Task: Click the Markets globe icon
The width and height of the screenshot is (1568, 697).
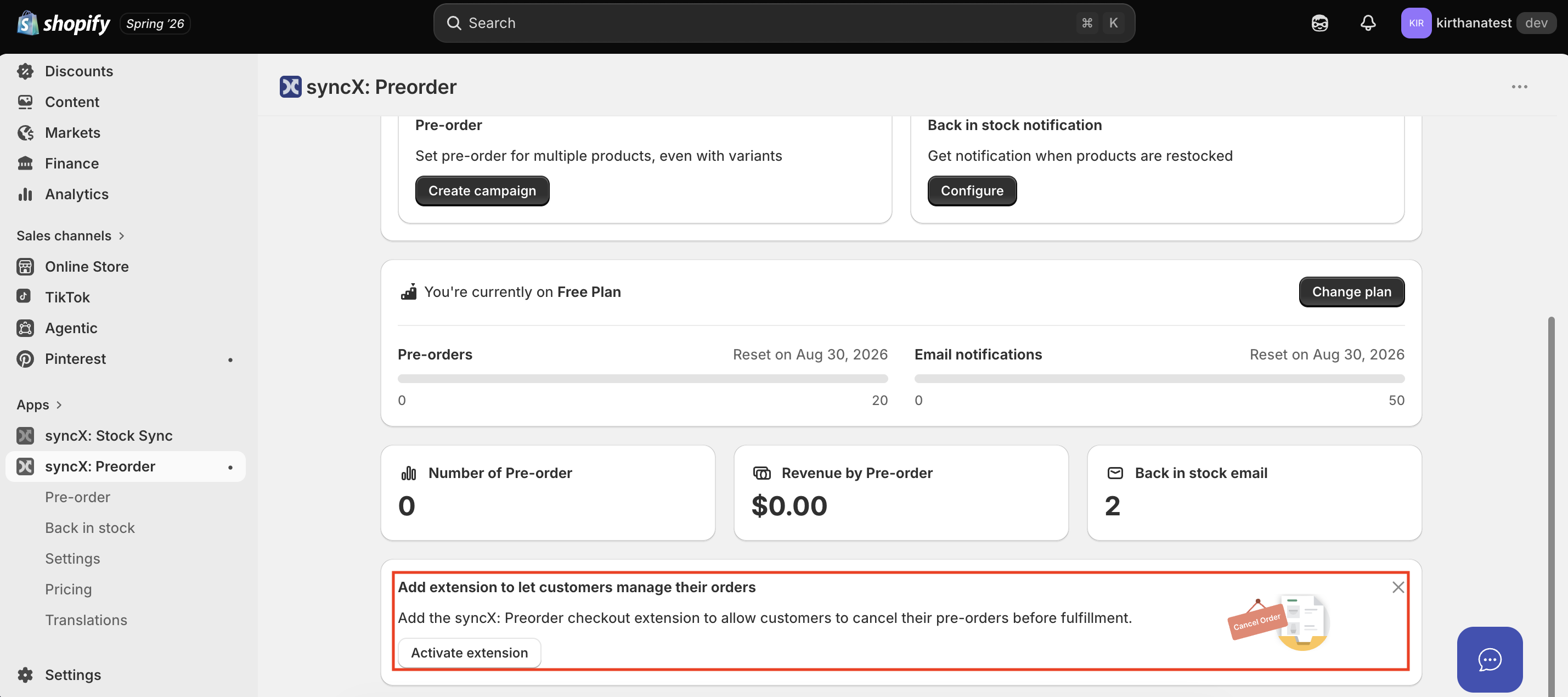Action: pyautogui.click(x=25, y=133)
